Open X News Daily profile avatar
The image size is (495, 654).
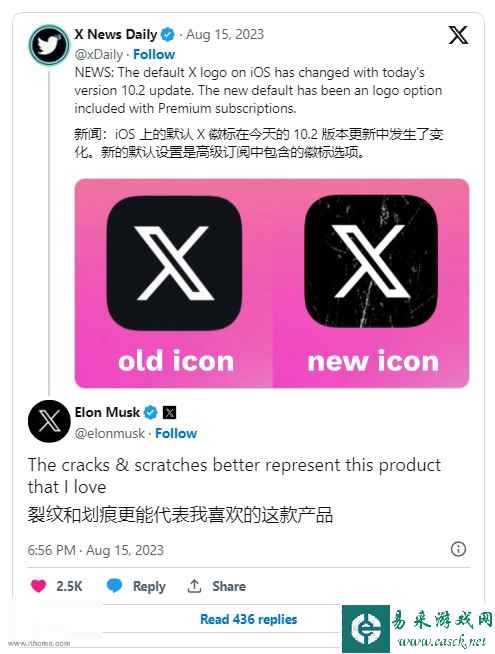point(49,45)
